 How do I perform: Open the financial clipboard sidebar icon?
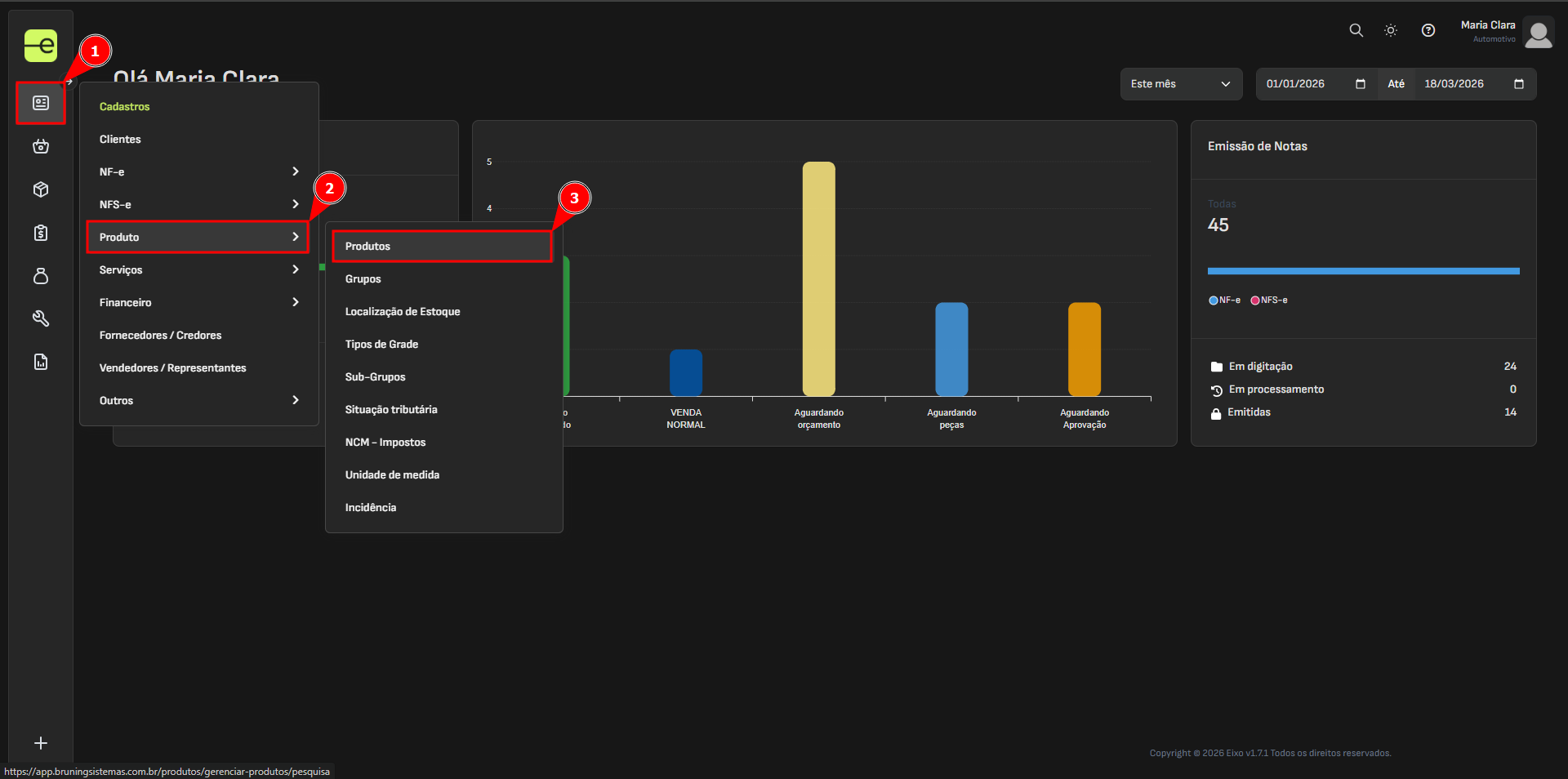coord(41,234)
